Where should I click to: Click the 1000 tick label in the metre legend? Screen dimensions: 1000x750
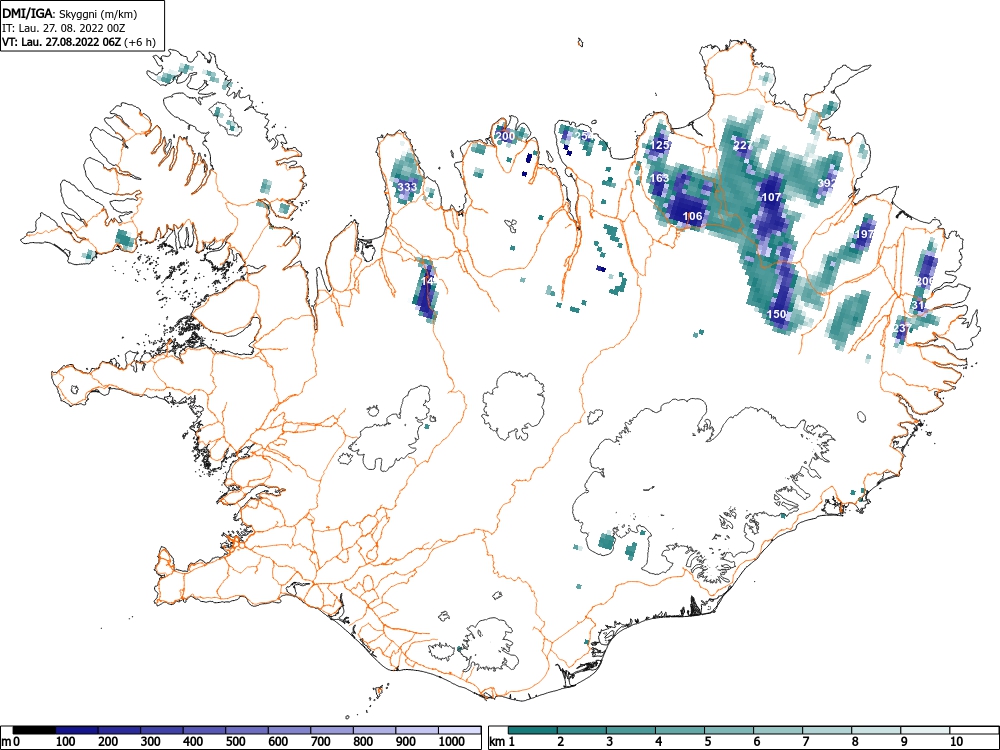(452, 741)
